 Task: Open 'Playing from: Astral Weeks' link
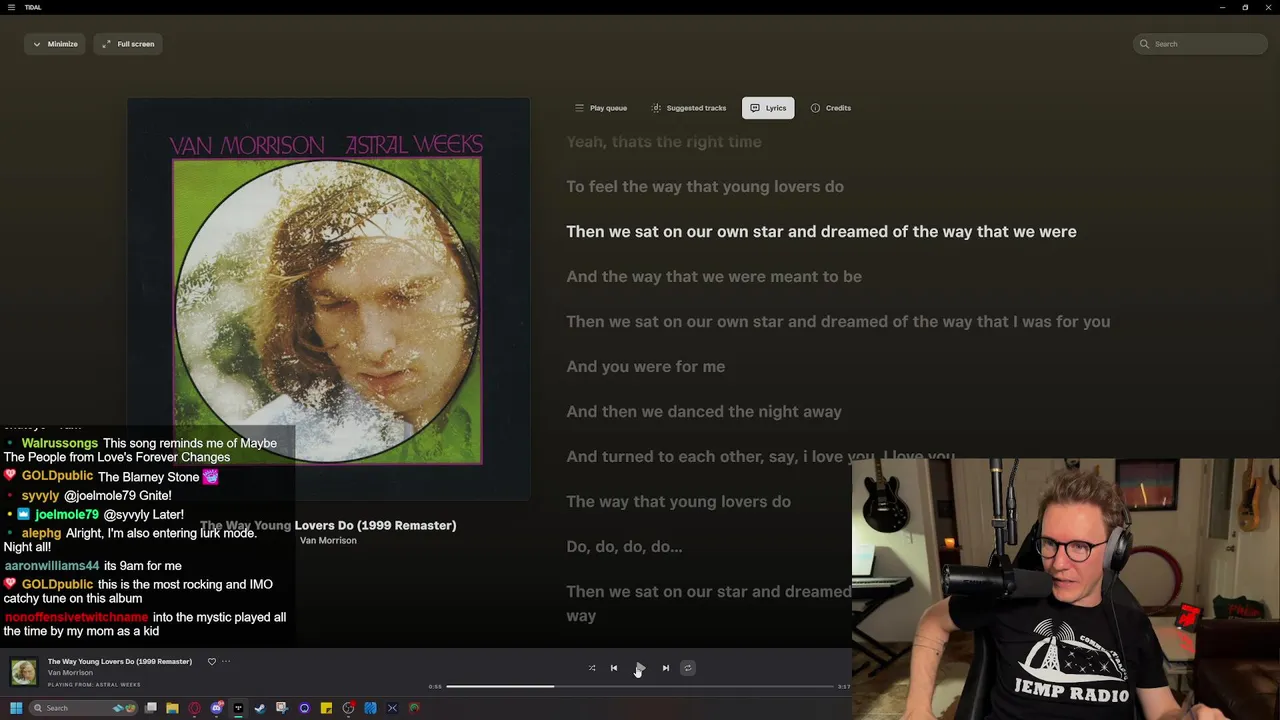tap(94, 684)
